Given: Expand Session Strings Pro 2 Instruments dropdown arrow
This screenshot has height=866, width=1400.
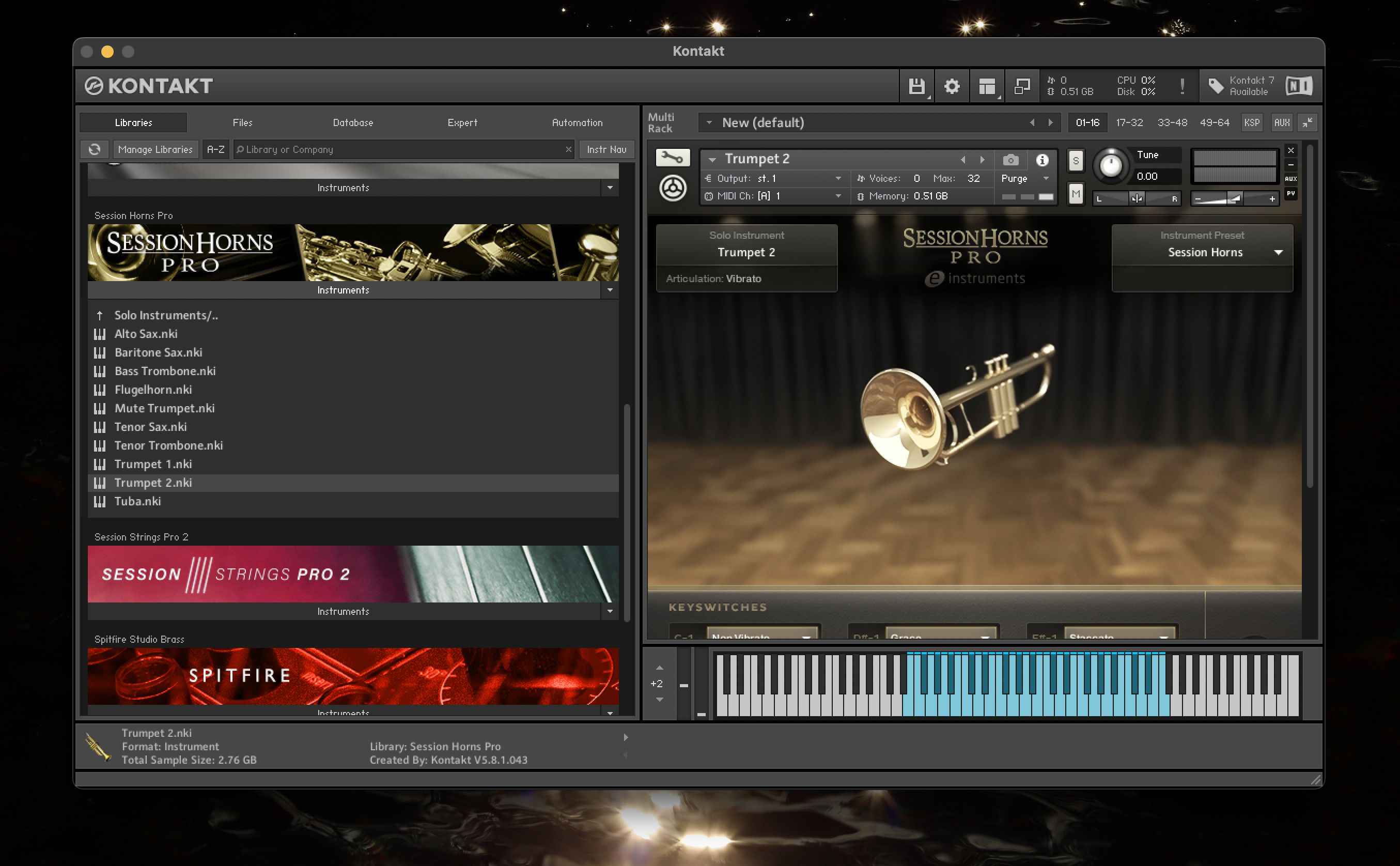Looking at the screenshot, I should [x=610, y=612].
